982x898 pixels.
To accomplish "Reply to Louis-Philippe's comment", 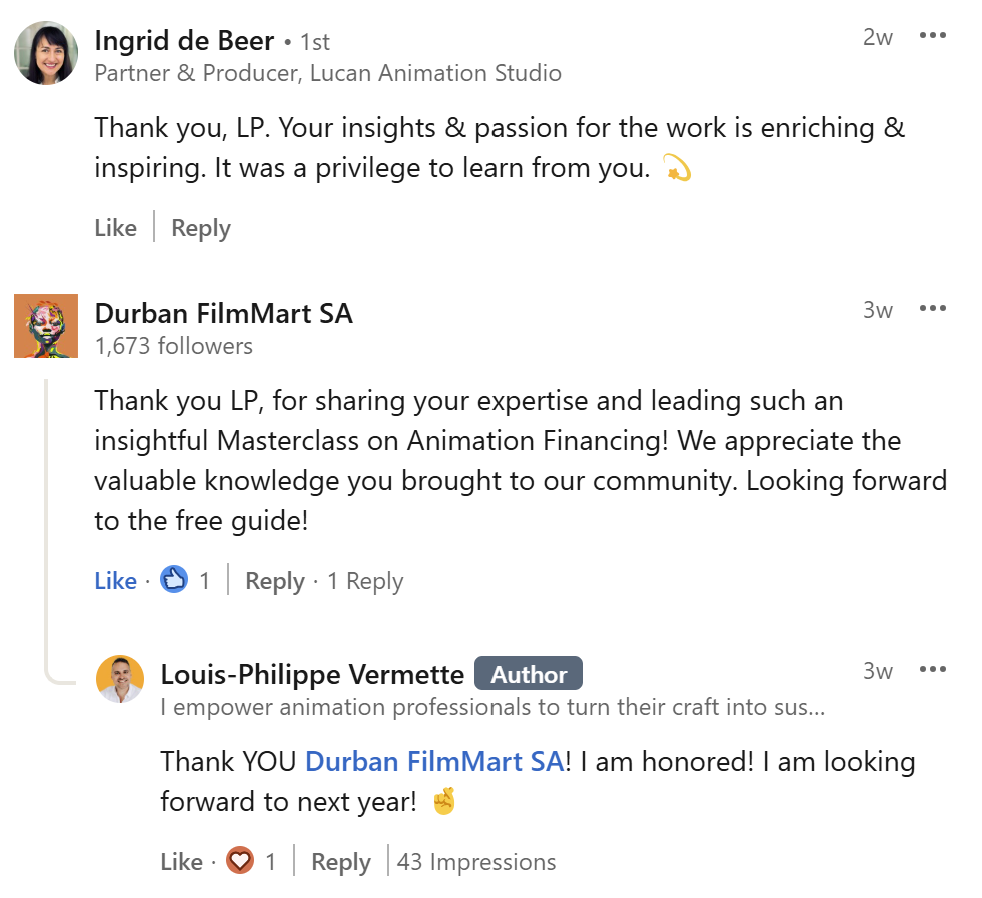I will click(340, 862).
